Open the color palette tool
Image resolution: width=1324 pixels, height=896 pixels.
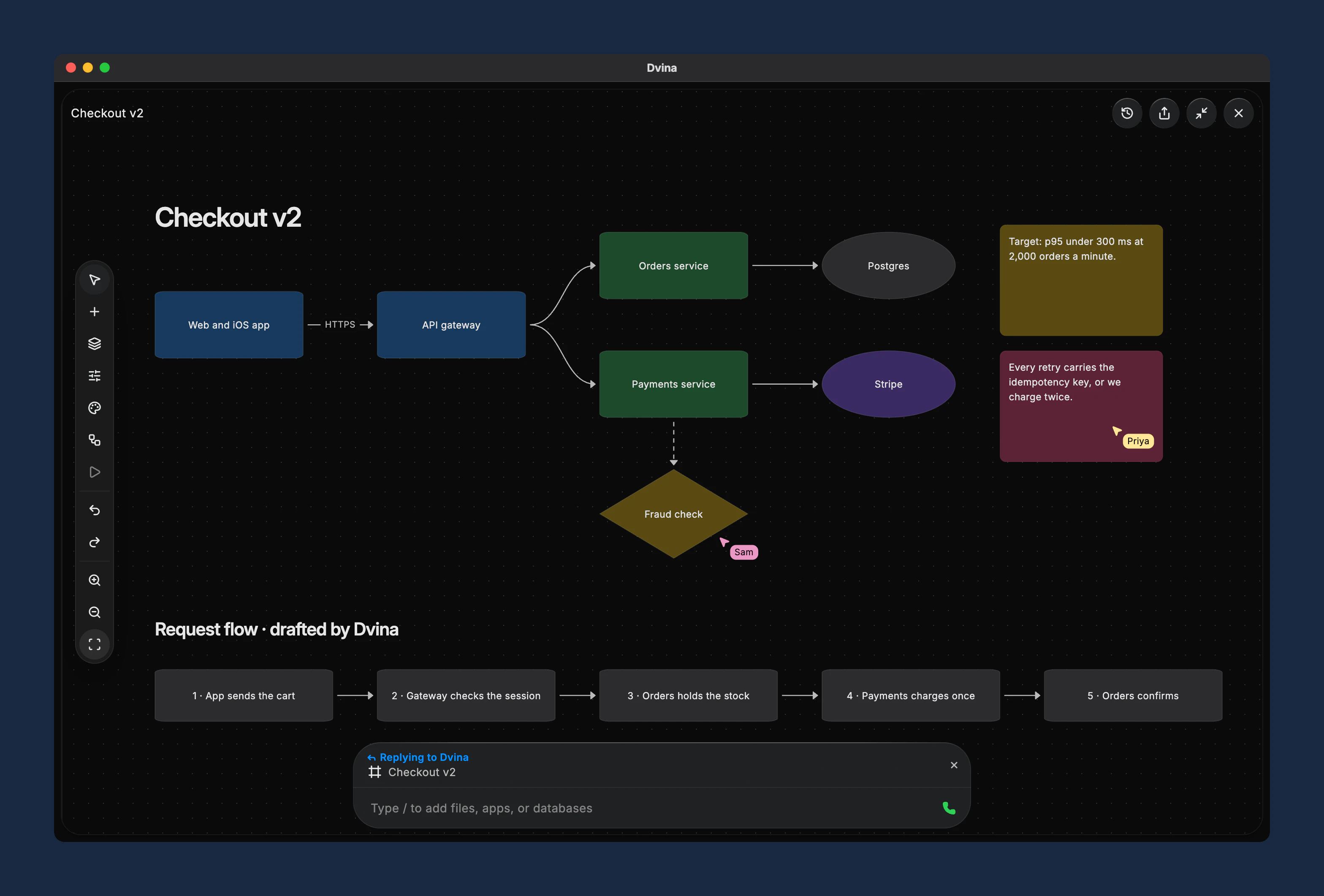tap(95, 408)
